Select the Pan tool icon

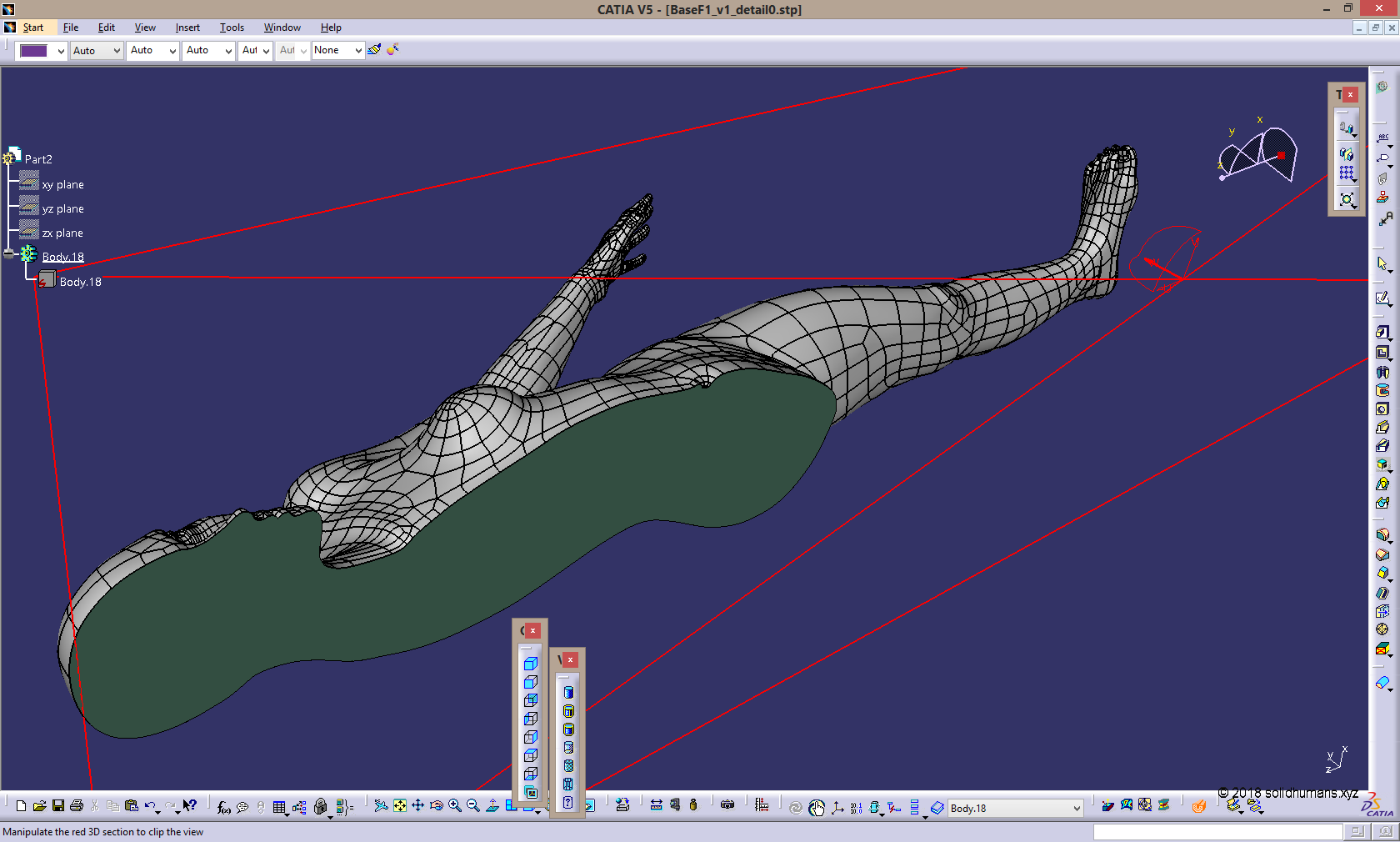[x=418, y=806]
